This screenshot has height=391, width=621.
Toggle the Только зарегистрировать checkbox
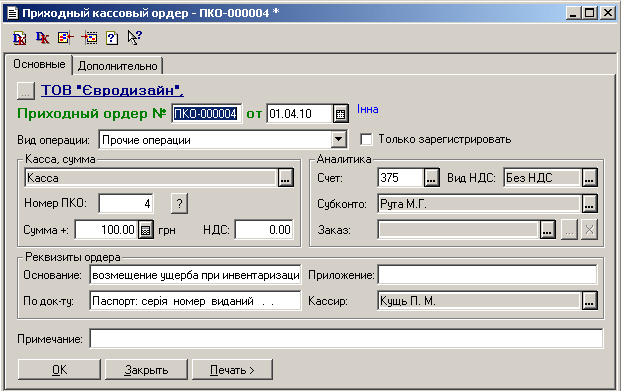[x=366, y=139]
